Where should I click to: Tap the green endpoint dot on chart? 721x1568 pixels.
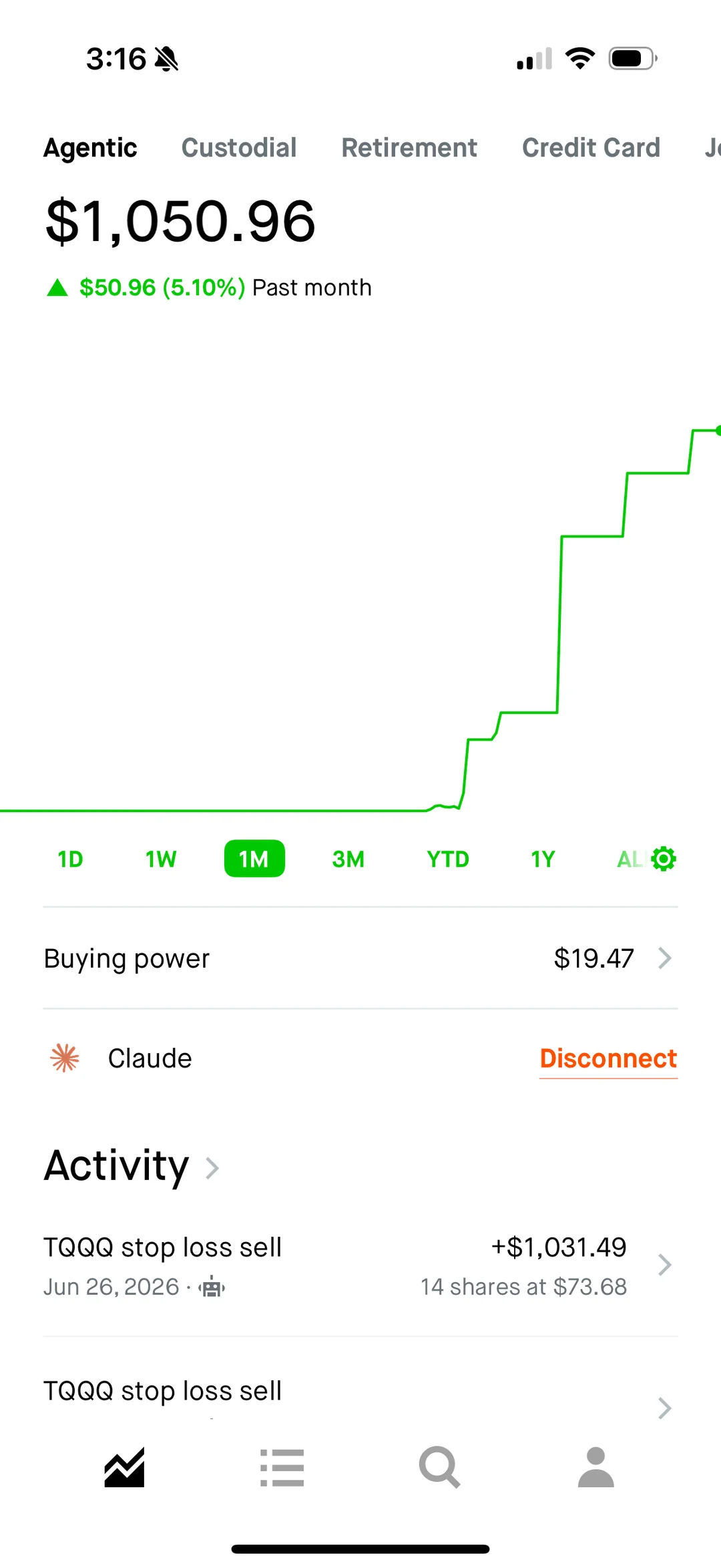pyautogui.click(x=718, y=431)
